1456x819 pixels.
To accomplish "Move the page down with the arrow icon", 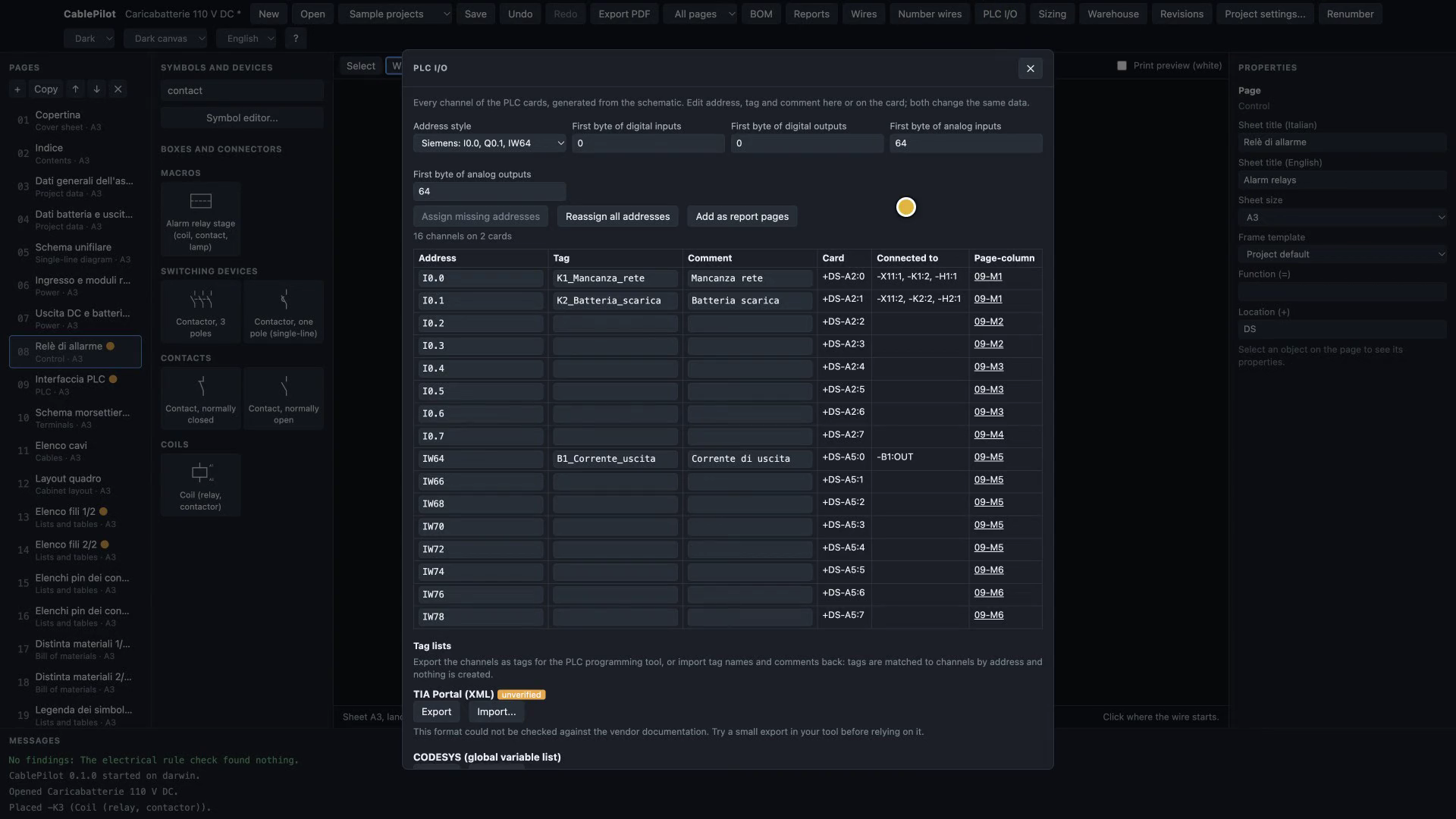I will 96,89.
